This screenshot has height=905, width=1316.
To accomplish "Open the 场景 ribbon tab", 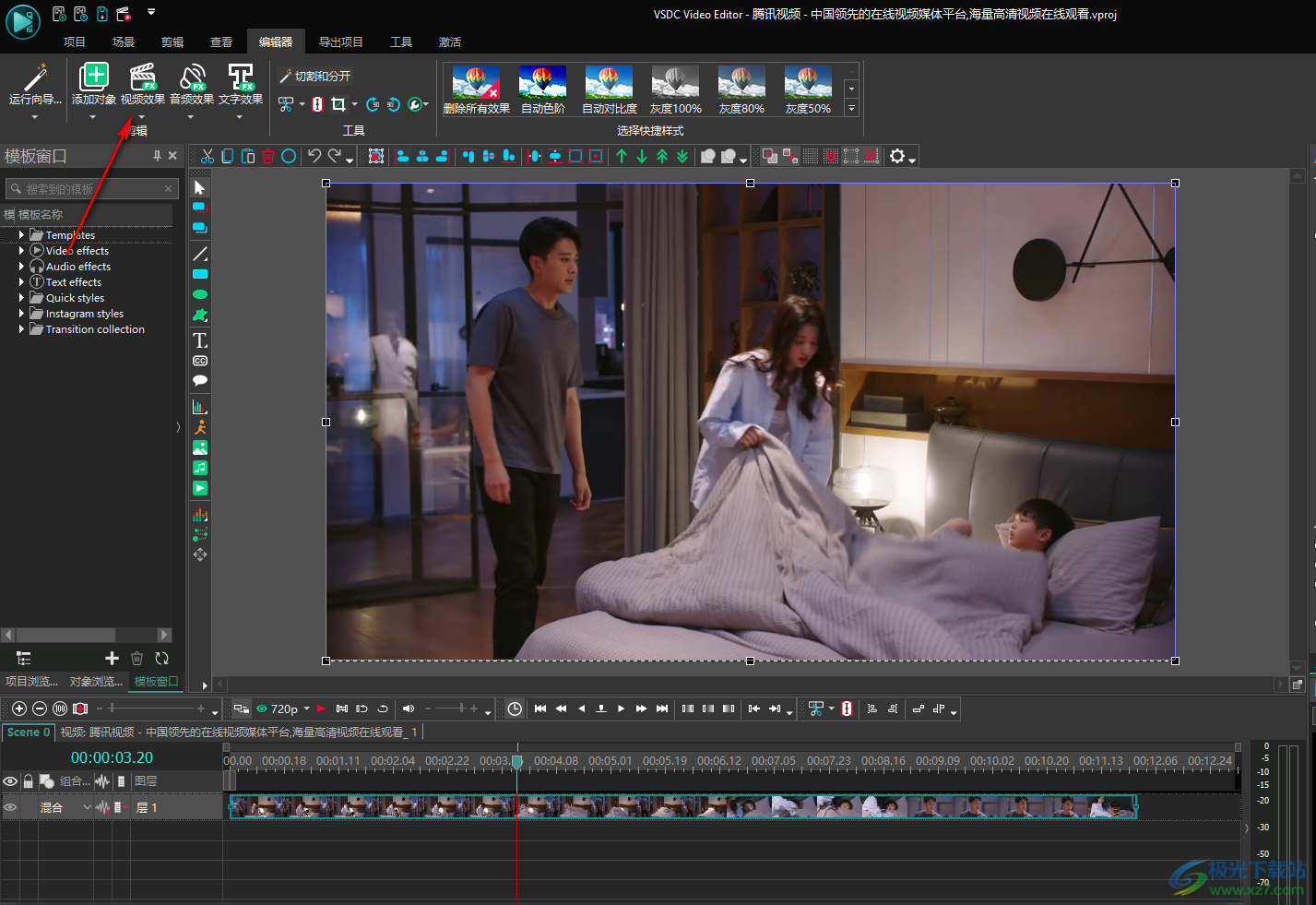I will pyautogui.click(x=124, y=42).
